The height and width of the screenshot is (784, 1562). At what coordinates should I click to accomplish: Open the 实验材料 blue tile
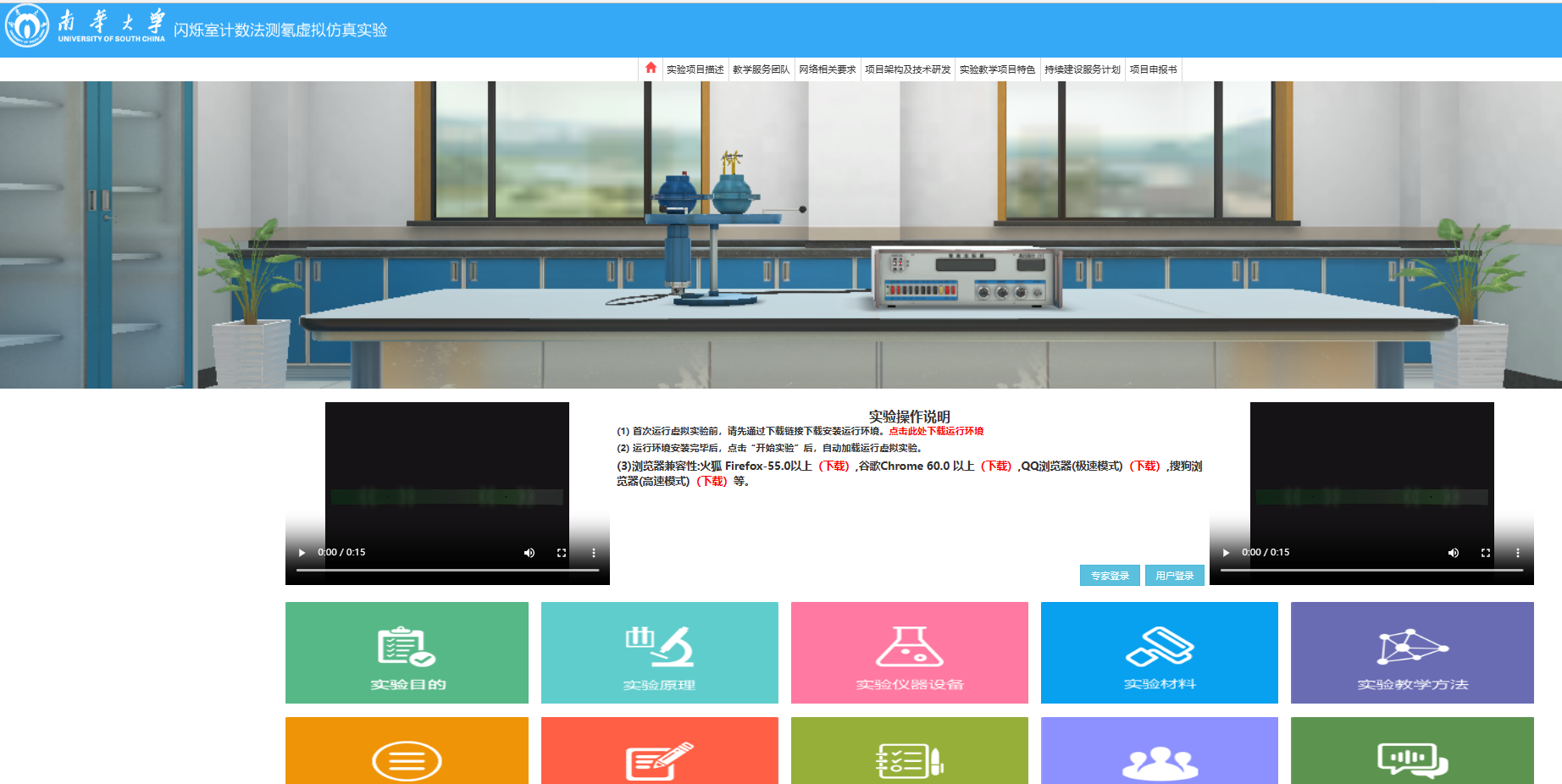pos(1159,653)
